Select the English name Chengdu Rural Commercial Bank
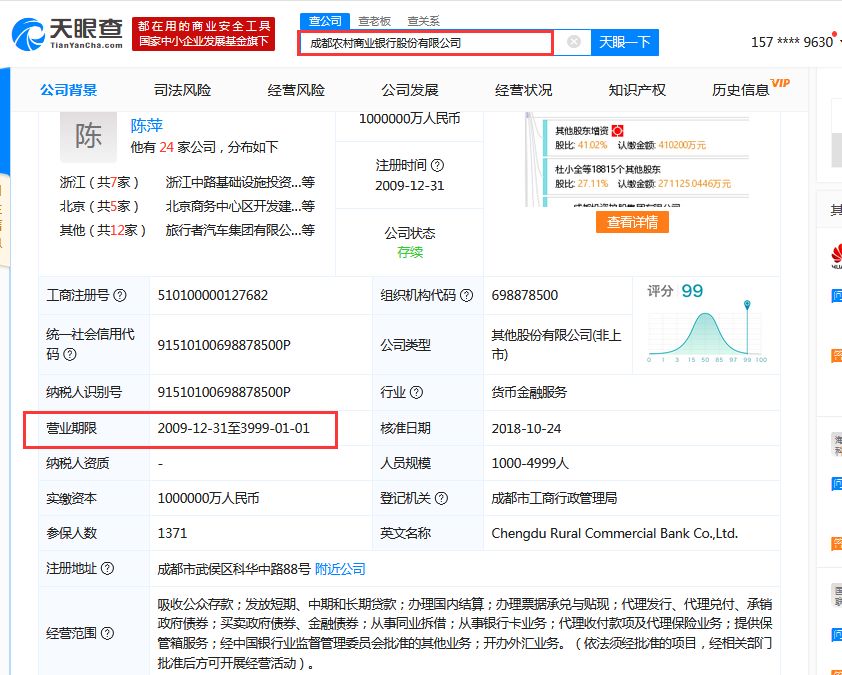The height and width of the screenshot is (675, 842). 615,533
